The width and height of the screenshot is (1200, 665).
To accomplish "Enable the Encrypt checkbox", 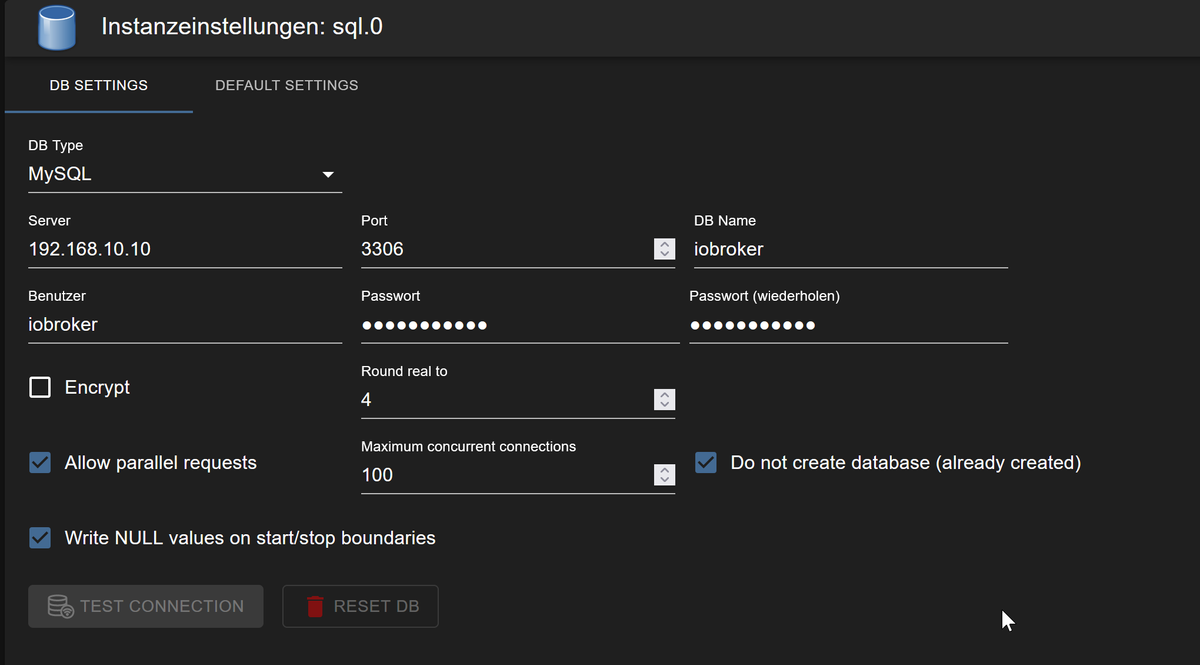I will point(40,387).
